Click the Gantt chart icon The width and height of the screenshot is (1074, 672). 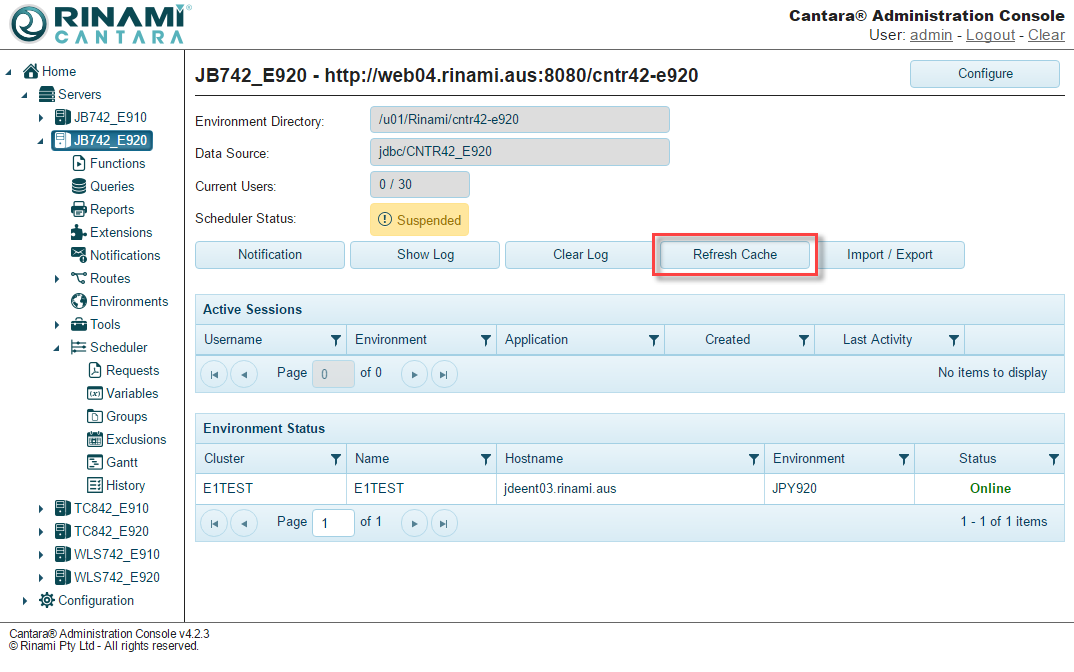point(95,462)
